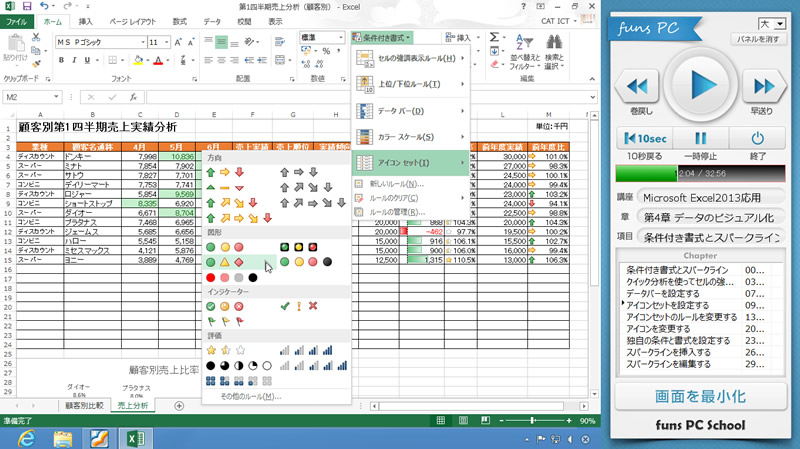Open Top/Bottom Rules submenu
The image size is (800, 449).
click(x=411, y=84)
